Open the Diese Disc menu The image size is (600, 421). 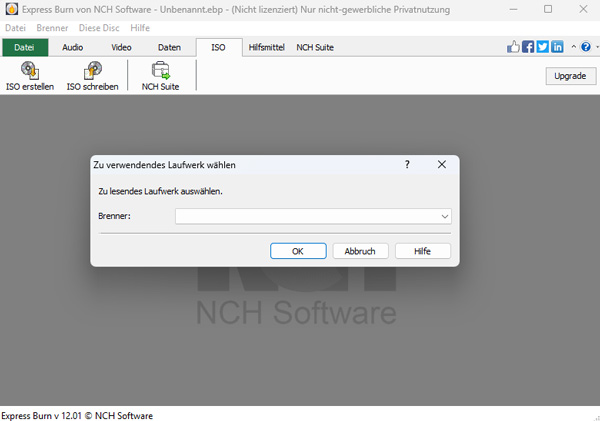pyautogui.click(x=99, y=28)
